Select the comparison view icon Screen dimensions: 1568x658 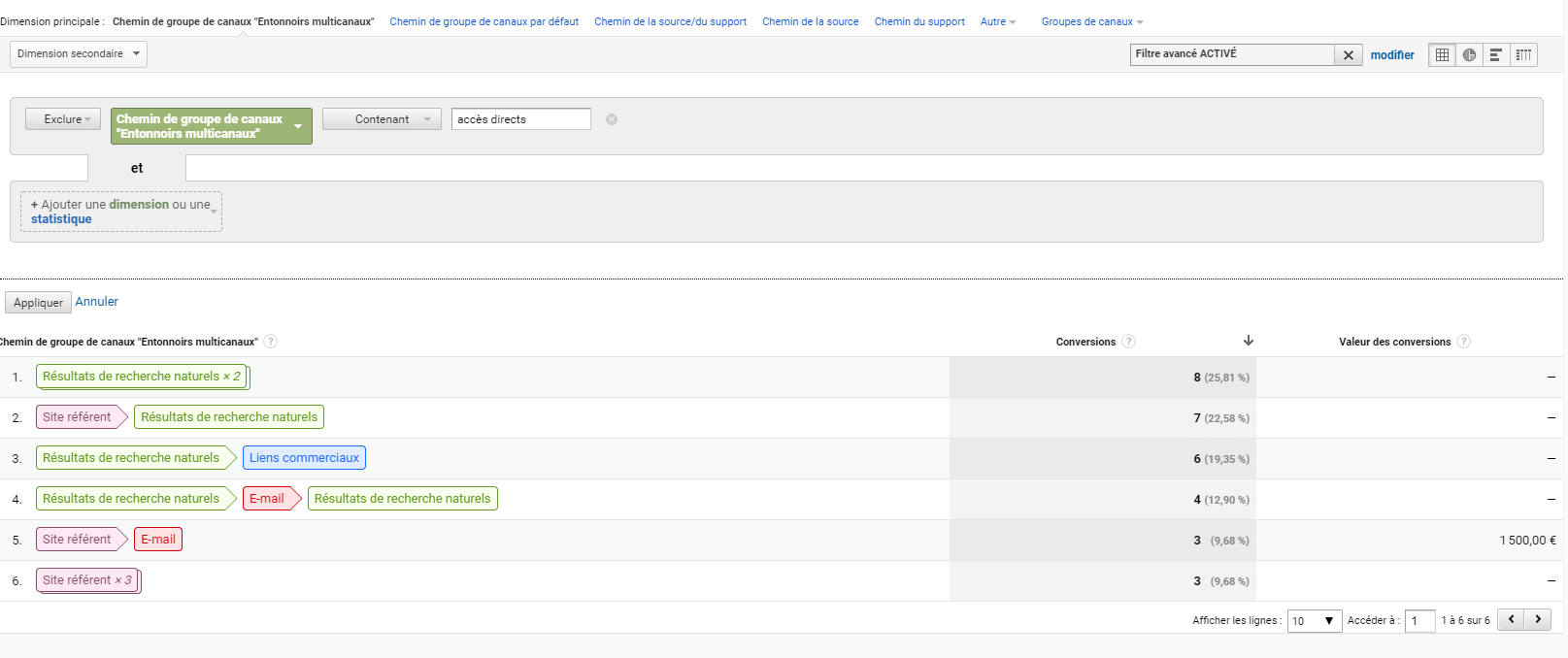coord(1523,55)
